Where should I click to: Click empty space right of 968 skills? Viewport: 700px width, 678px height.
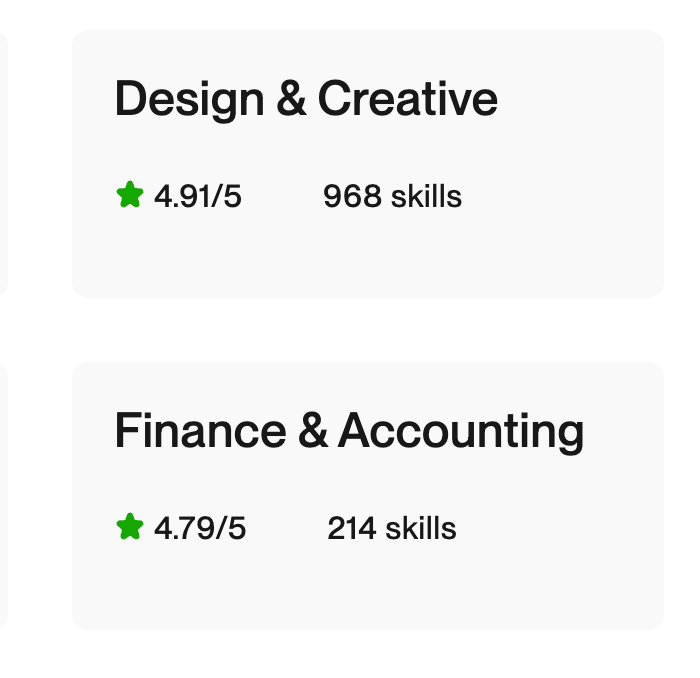(560, 196)
